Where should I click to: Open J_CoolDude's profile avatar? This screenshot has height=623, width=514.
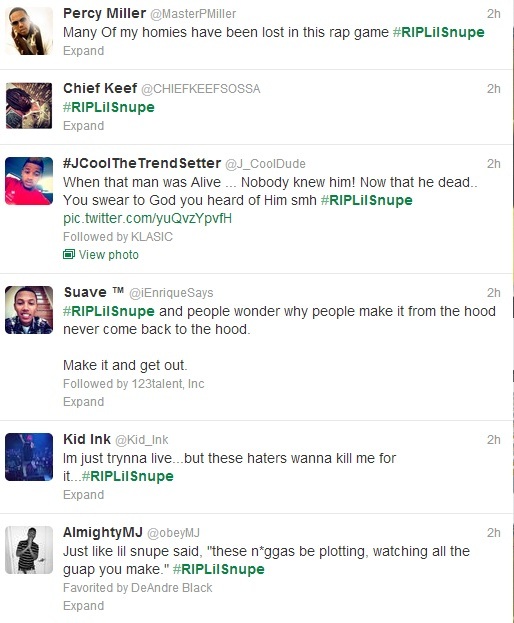pyautogui.click(x=29, y=181)
